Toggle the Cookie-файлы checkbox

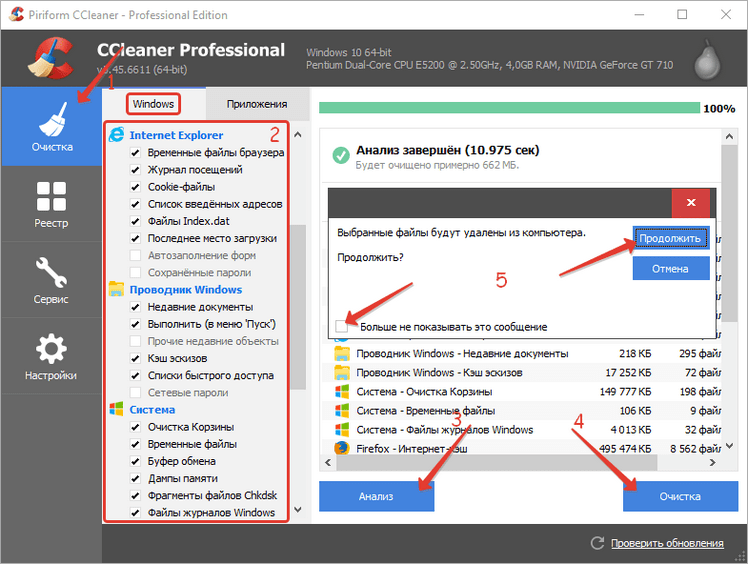coord(135,187)
